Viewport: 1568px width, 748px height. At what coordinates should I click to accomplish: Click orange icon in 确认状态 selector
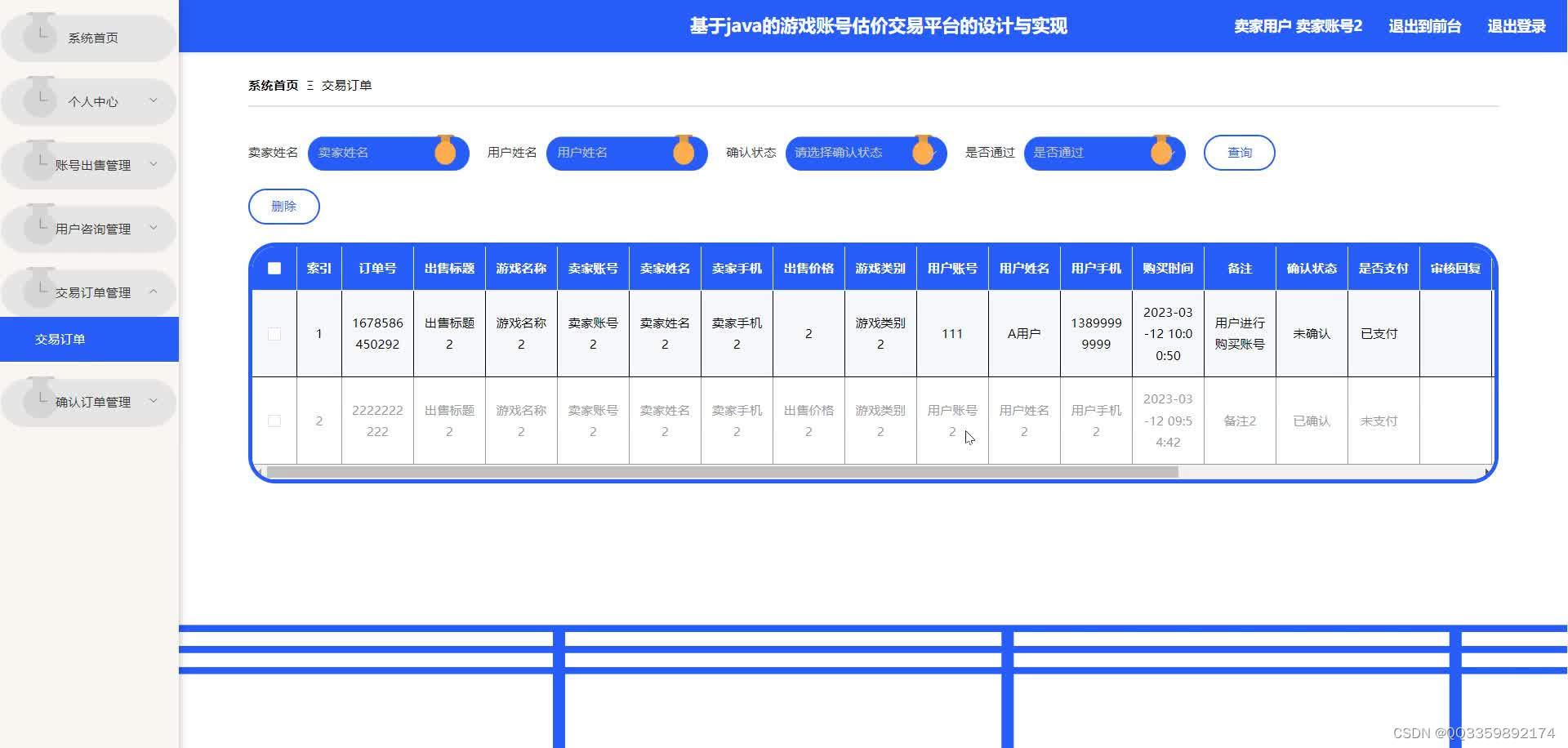click(923, 150)
